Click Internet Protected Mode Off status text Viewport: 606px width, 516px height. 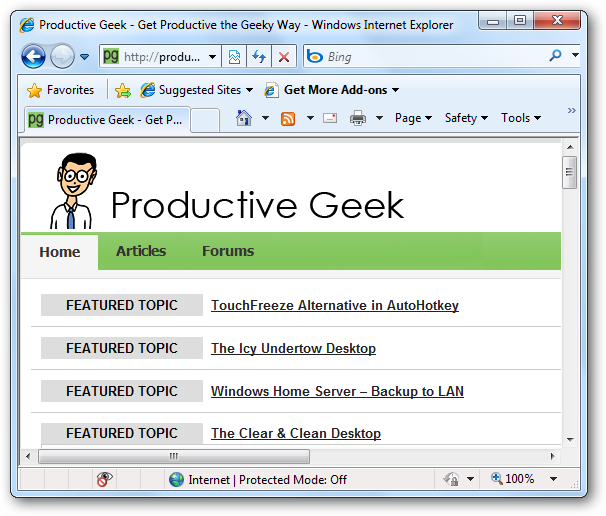pyautogui.click(x=267, y=480)
